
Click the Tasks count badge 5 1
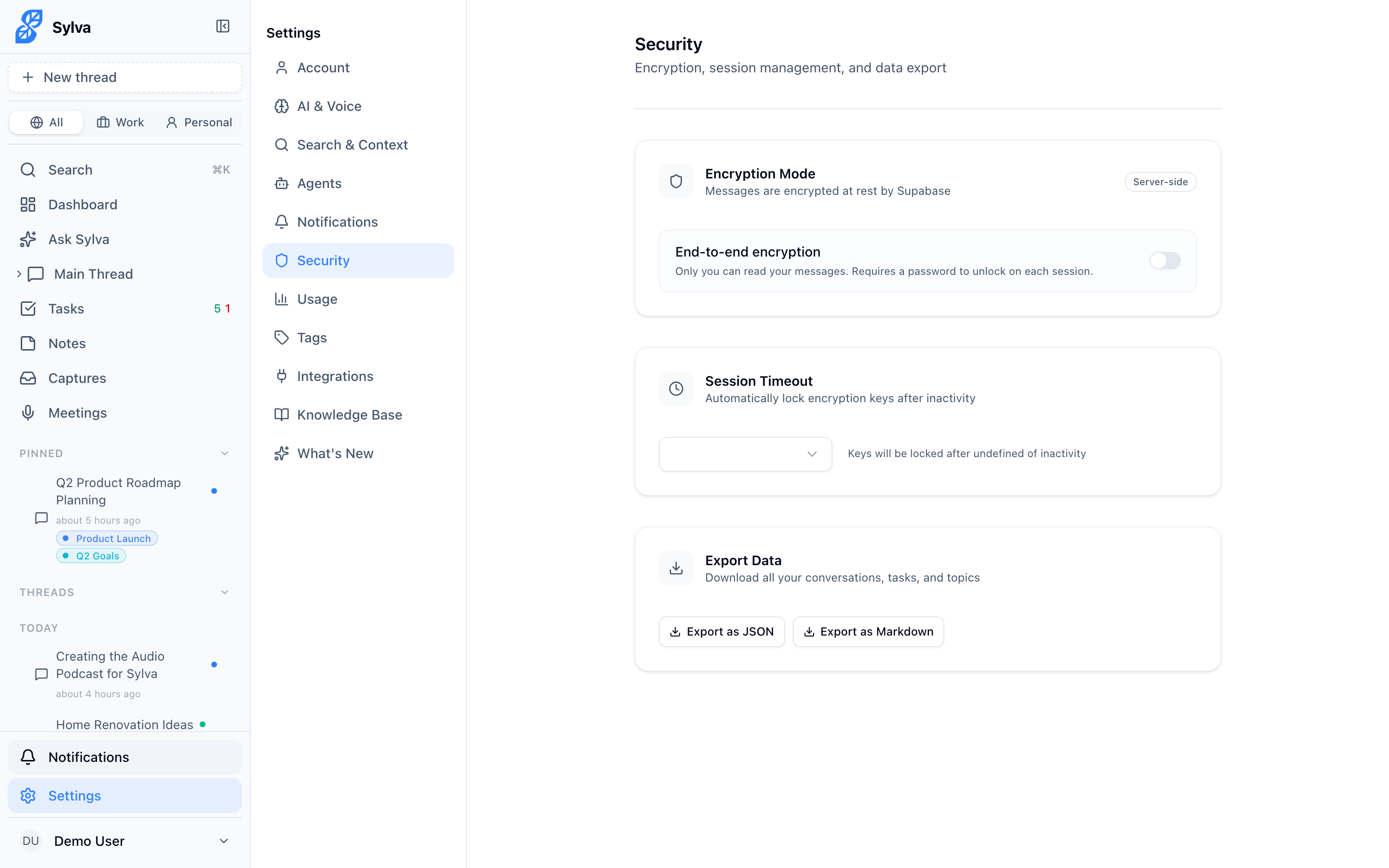222,309
